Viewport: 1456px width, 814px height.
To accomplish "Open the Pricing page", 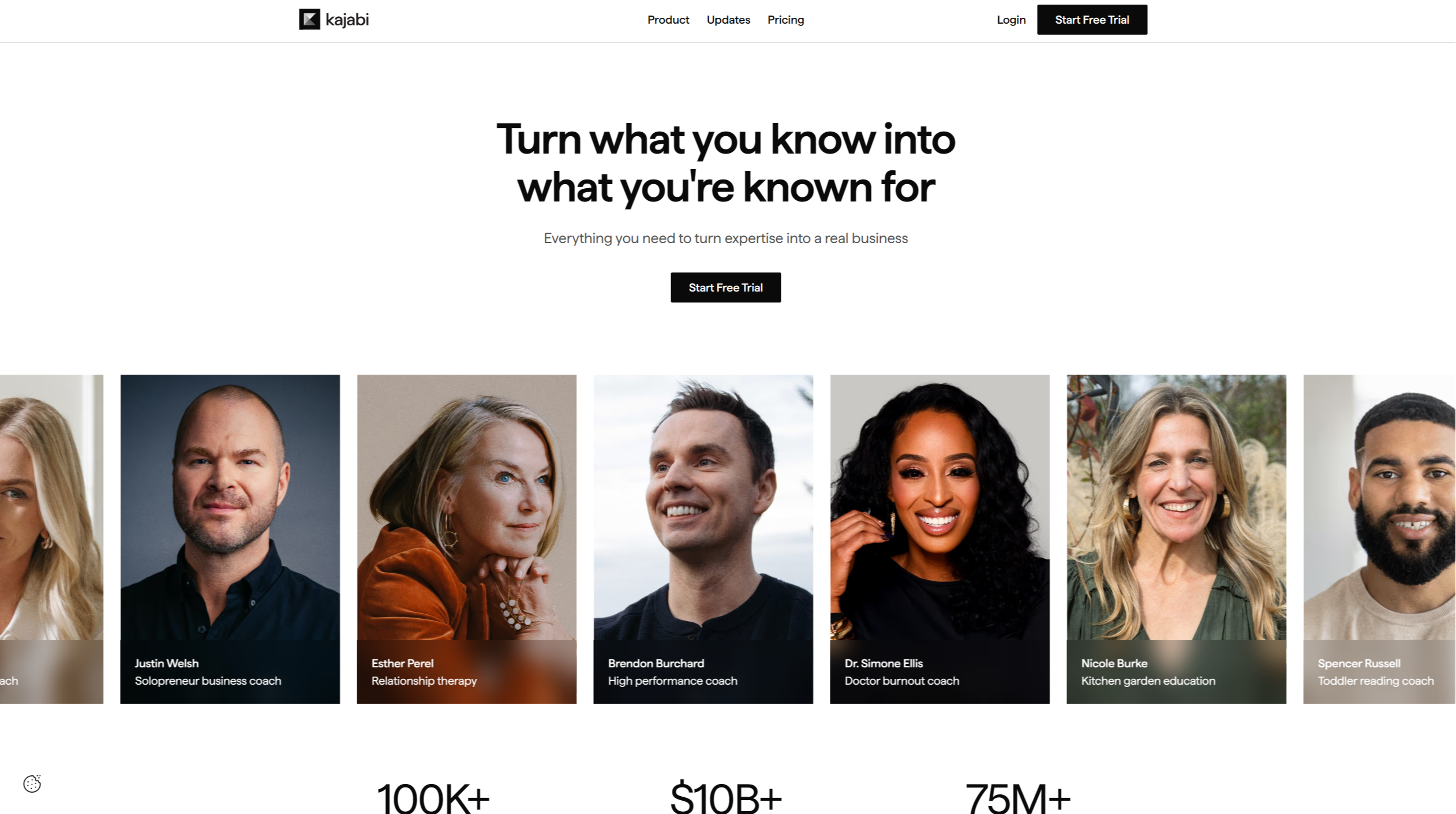I will click(x=785, y=20).
